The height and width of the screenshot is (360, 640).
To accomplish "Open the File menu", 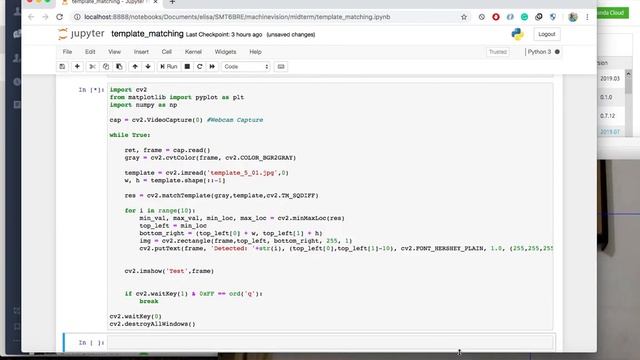I will [x=67, y=52].
